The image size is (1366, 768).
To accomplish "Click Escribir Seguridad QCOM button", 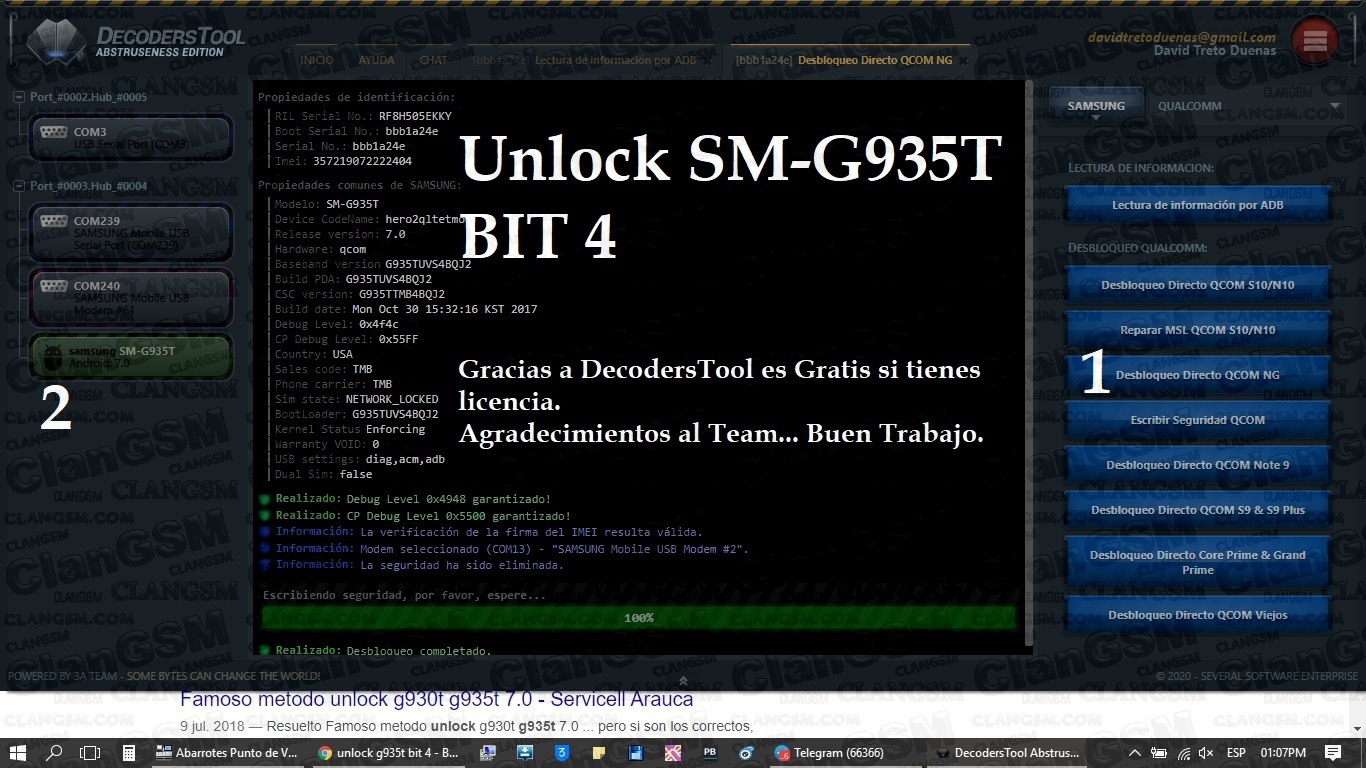I will tap(1197, 420).
